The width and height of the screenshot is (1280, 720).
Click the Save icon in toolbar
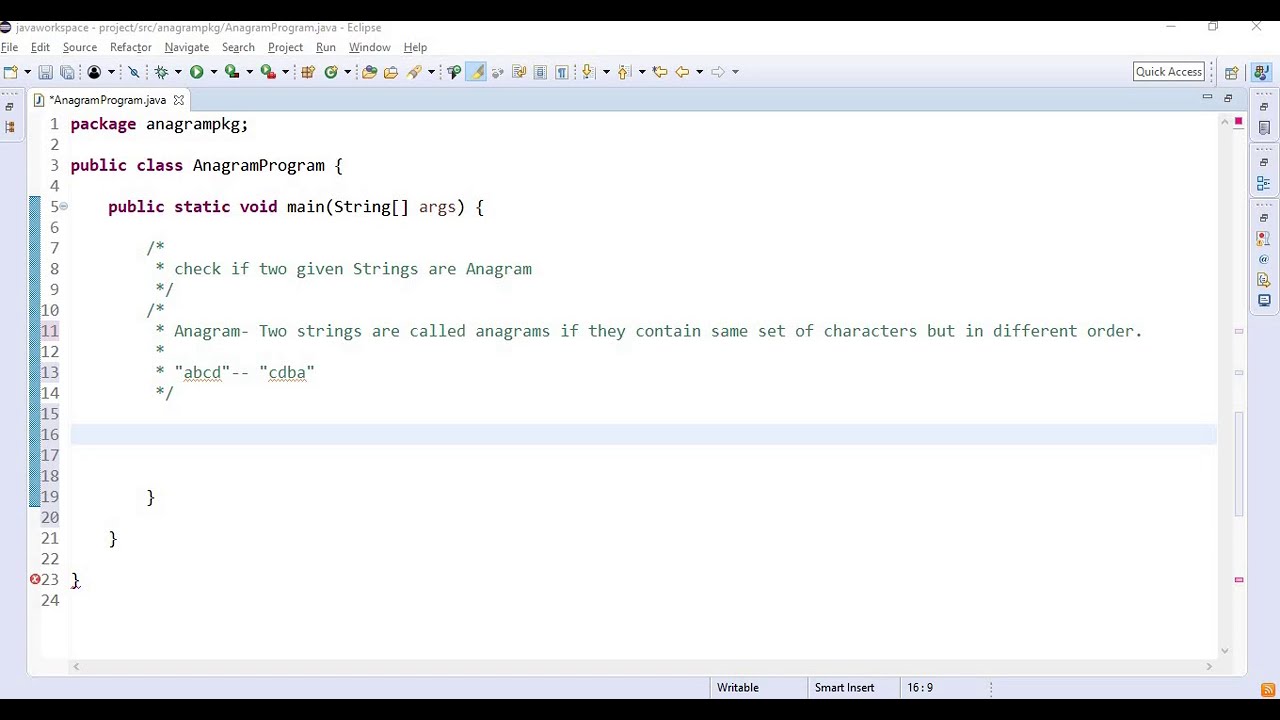coord(46,72)
